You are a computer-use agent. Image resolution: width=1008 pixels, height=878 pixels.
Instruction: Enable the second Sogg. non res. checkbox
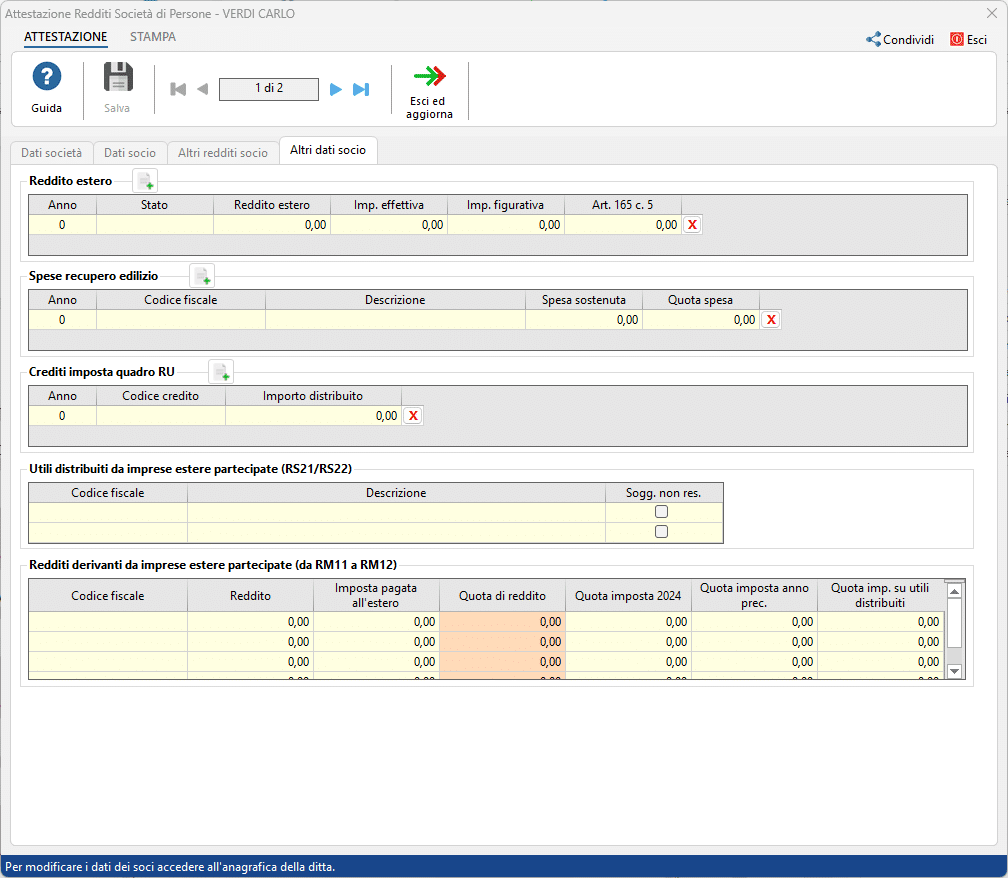(x=662, y=531)
